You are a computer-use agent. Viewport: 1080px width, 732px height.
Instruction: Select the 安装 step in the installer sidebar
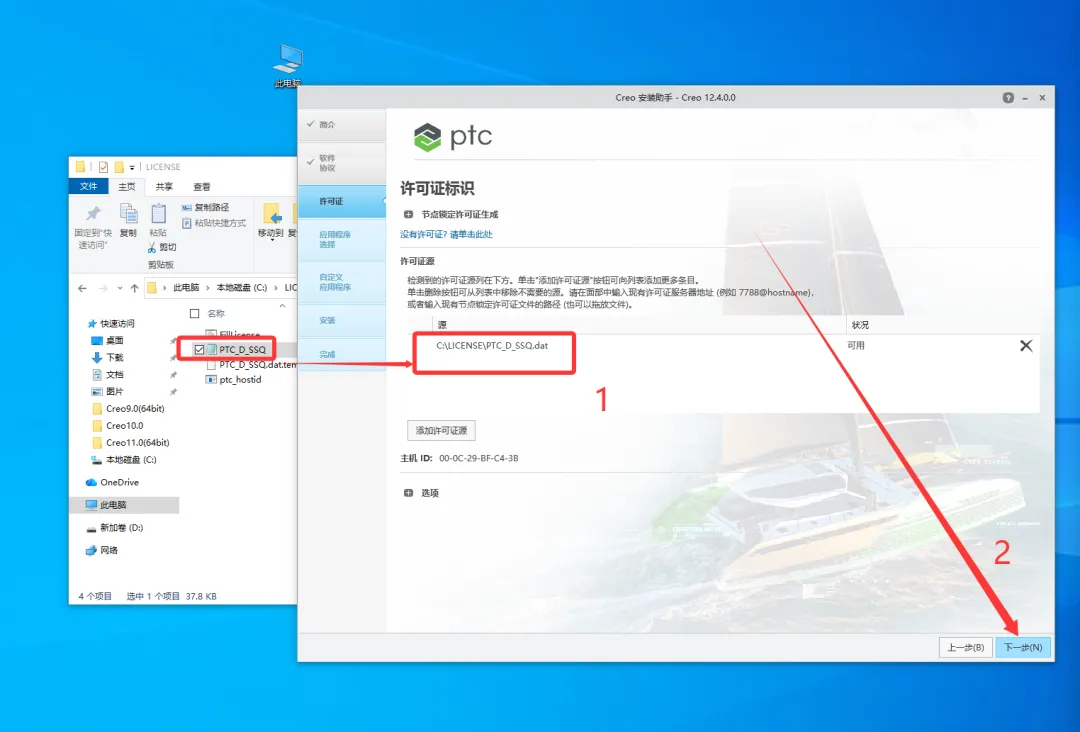tap(342, 320)
